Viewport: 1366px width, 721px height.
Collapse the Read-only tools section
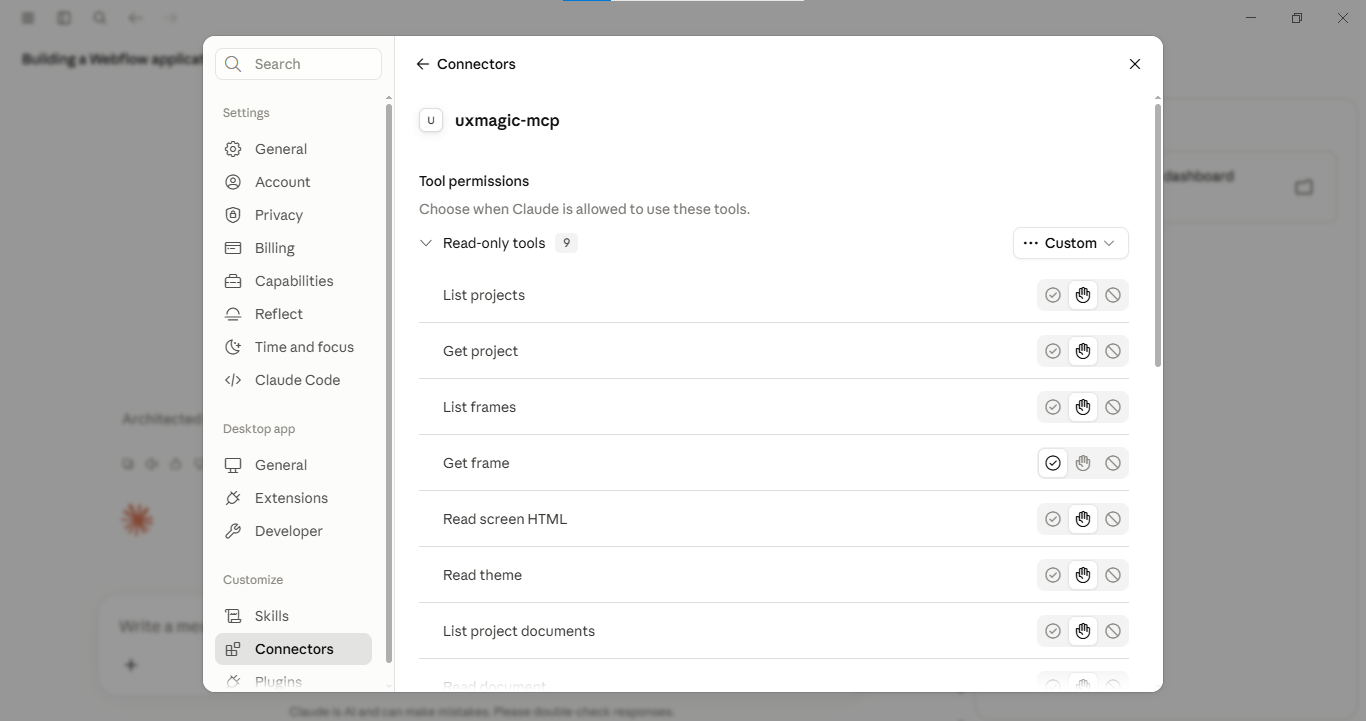click(426, 243)
